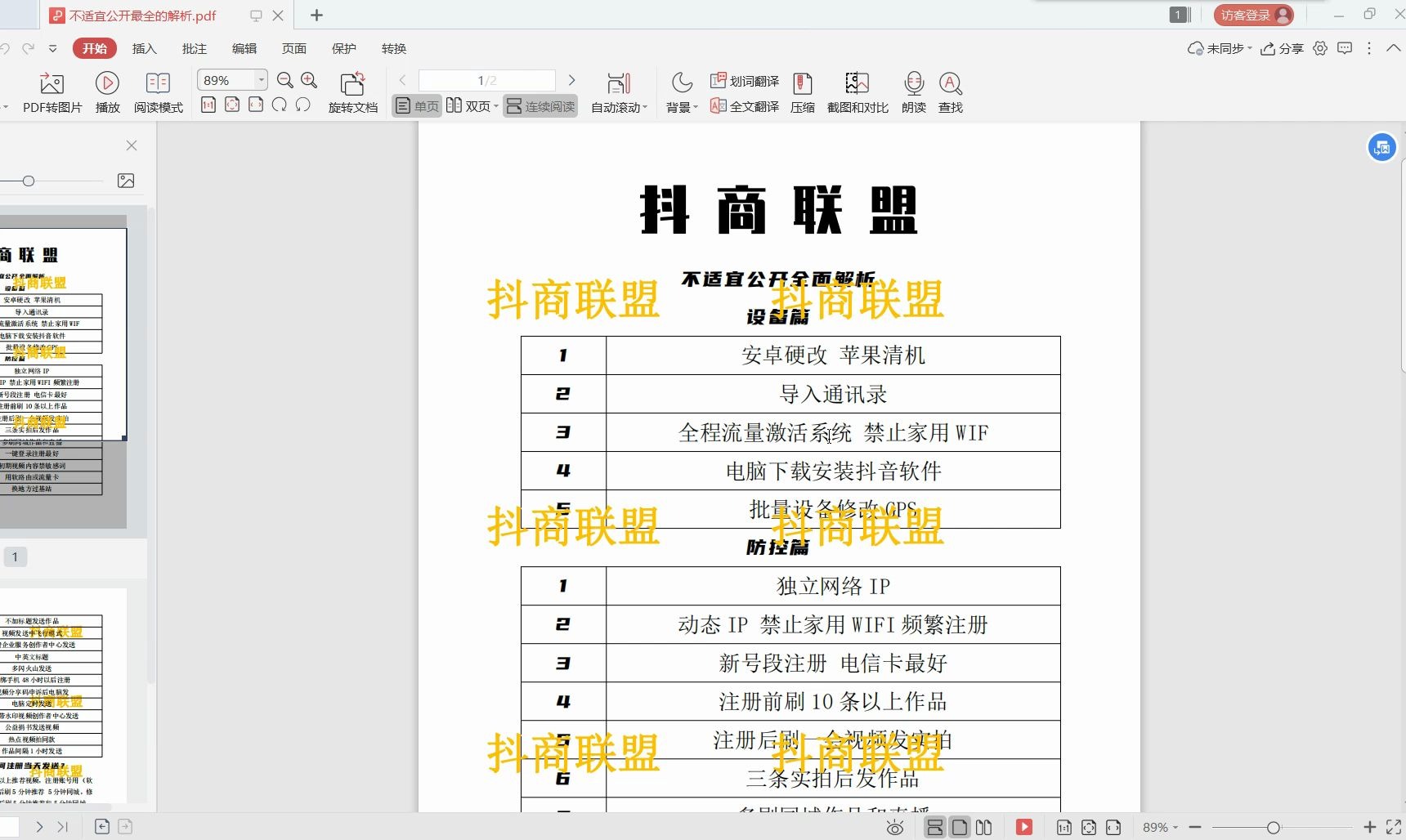
Task: Activate the 划词翻译 word translation tool
Action: point(745,81)
